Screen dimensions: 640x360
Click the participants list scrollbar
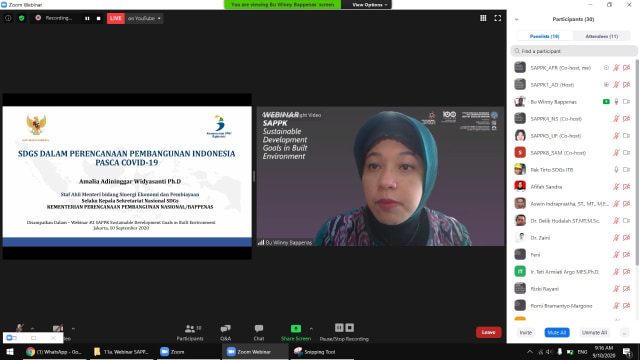(637, 163)
